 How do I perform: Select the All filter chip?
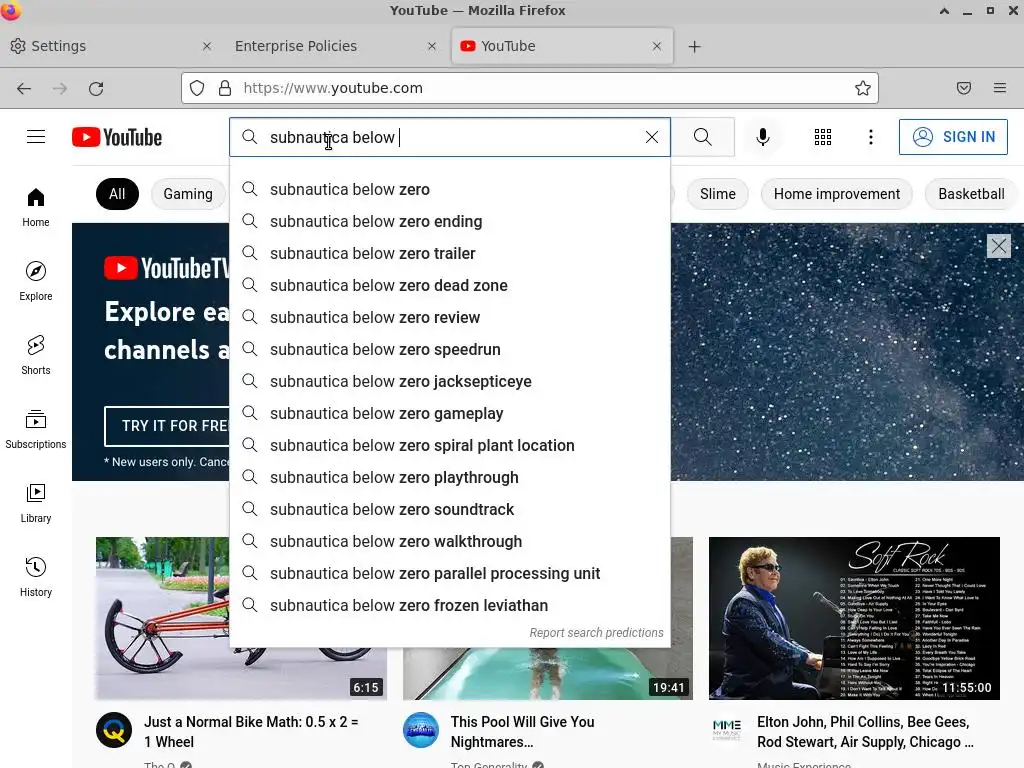coord(117,194)
